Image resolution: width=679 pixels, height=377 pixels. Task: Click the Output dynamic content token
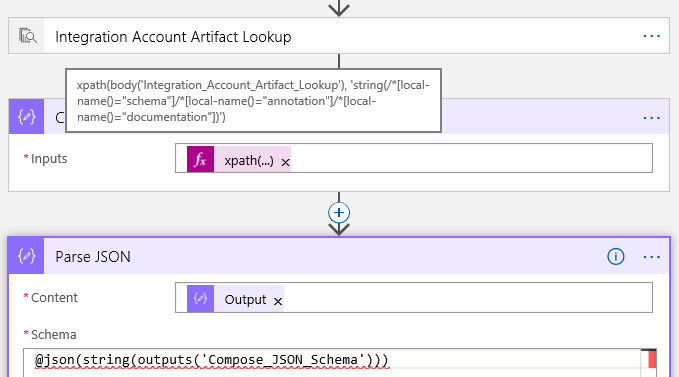pyautogui.click(x=245, y=300)
